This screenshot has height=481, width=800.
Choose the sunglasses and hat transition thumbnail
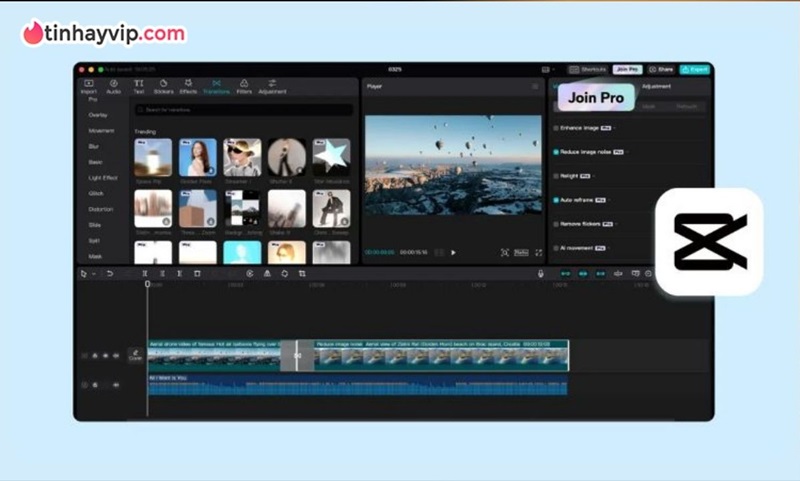(x=242, y=158)
